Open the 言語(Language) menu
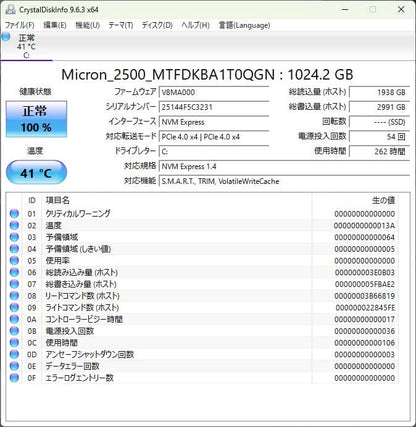This screenshot has width=416, height=427. 244,25
